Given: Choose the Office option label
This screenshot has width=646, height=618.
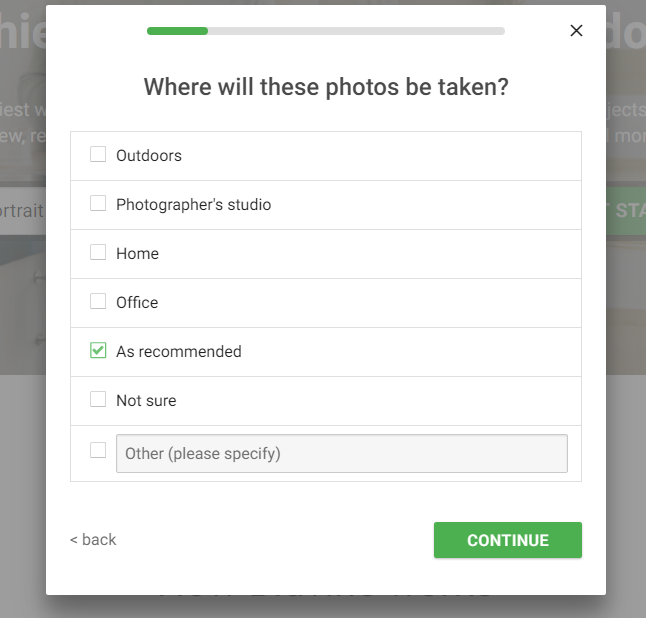Looking at the screenshot, I should [x=137, y=303].
